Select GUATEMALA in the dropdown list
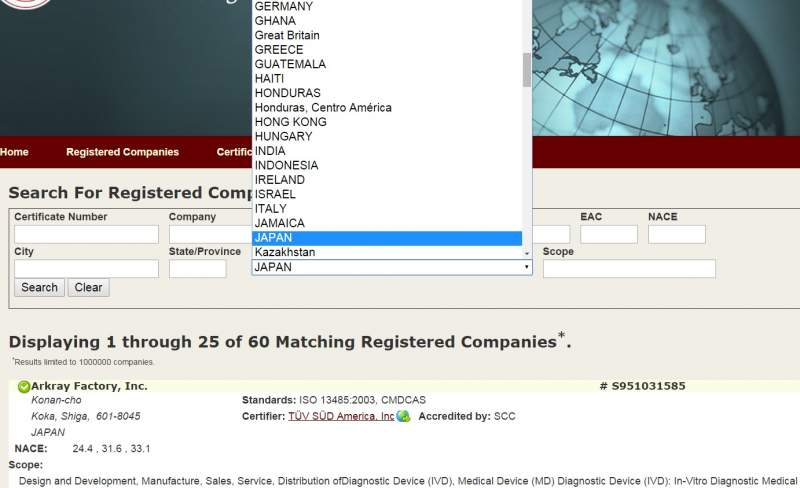 coord(387,64)
